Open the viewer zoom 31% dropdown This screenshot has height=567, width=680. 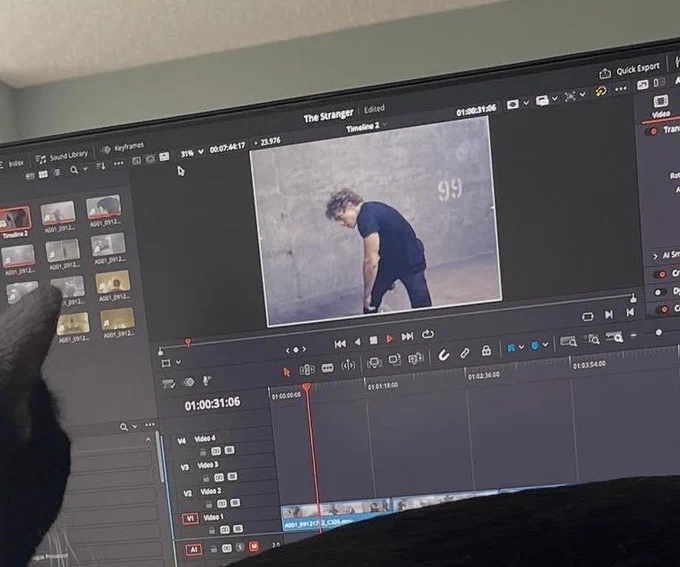pyautogui.click(x=192, y=153)
